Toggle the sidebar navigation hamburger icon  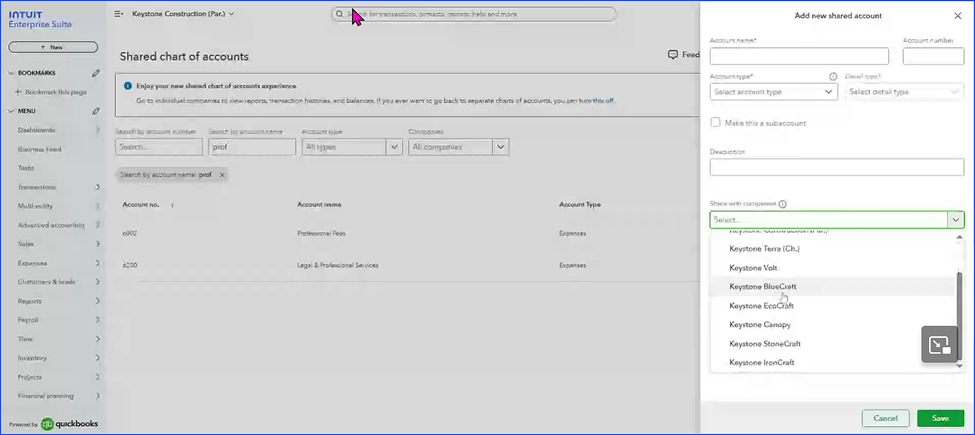coord(119,14)
